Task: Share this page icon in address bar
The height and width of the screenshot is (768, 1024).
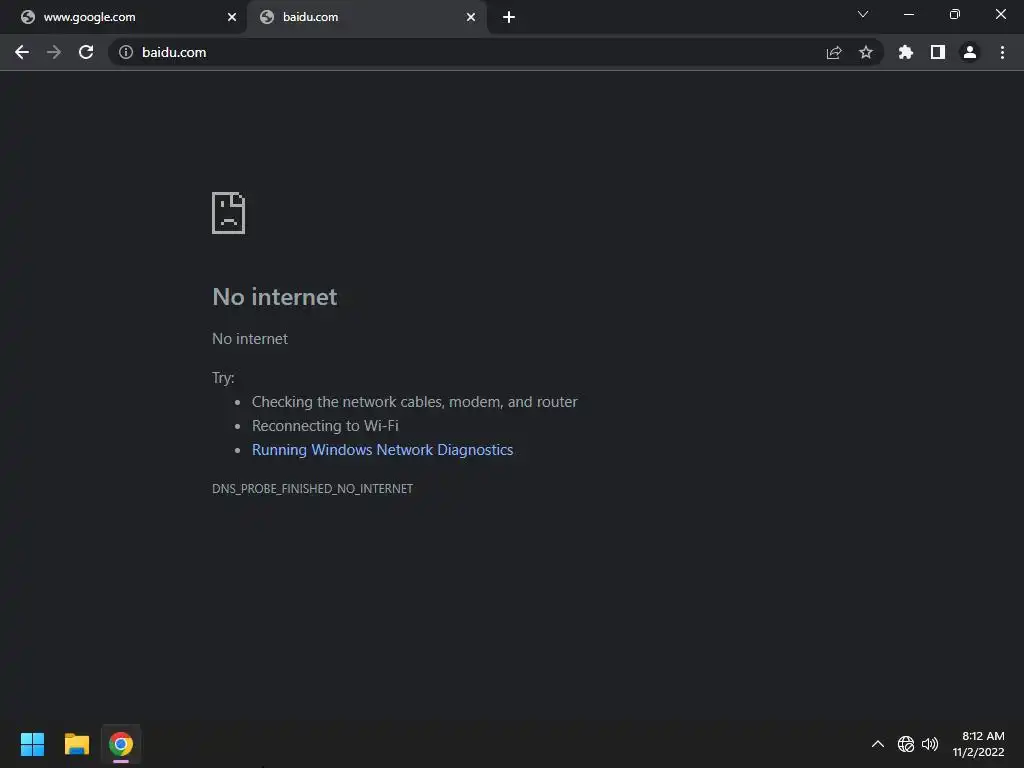Action: tap(834, 52)
